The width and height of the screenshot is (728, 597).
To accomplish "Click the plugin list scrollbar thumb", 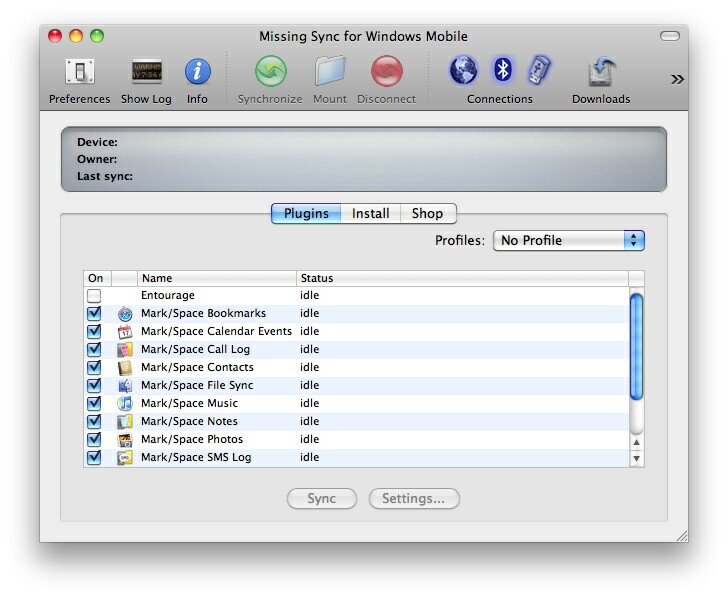I will tap(637, 346).
